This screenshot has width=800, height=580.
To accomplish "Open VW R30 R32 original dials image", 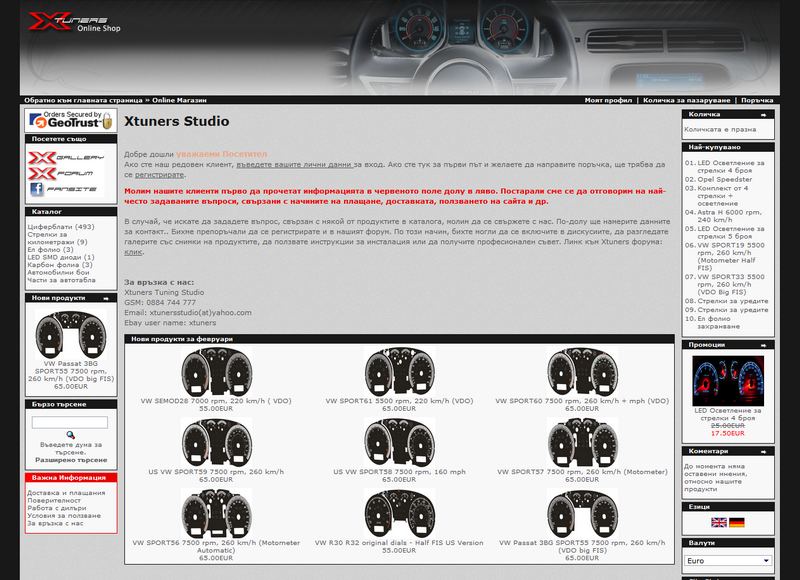I will 399,513.
